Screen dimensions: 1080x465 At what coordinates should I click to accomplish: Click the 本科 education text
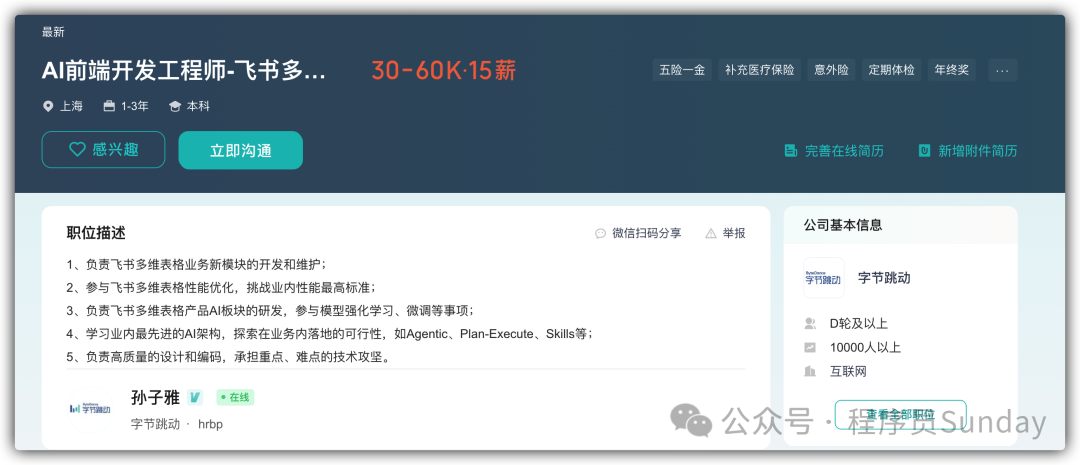(x=198, y=106)
